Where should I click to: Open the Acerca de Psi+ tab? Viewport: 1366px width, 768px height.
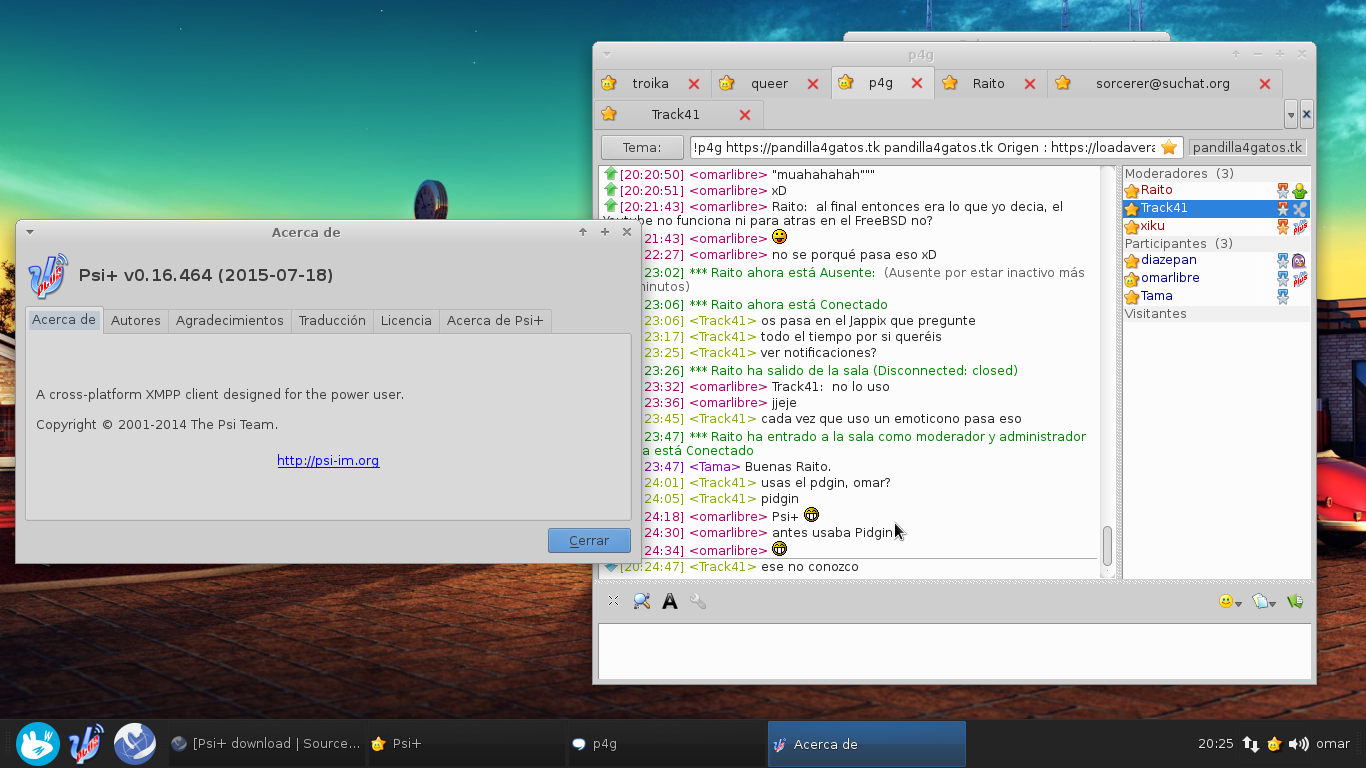pos(495,320)
